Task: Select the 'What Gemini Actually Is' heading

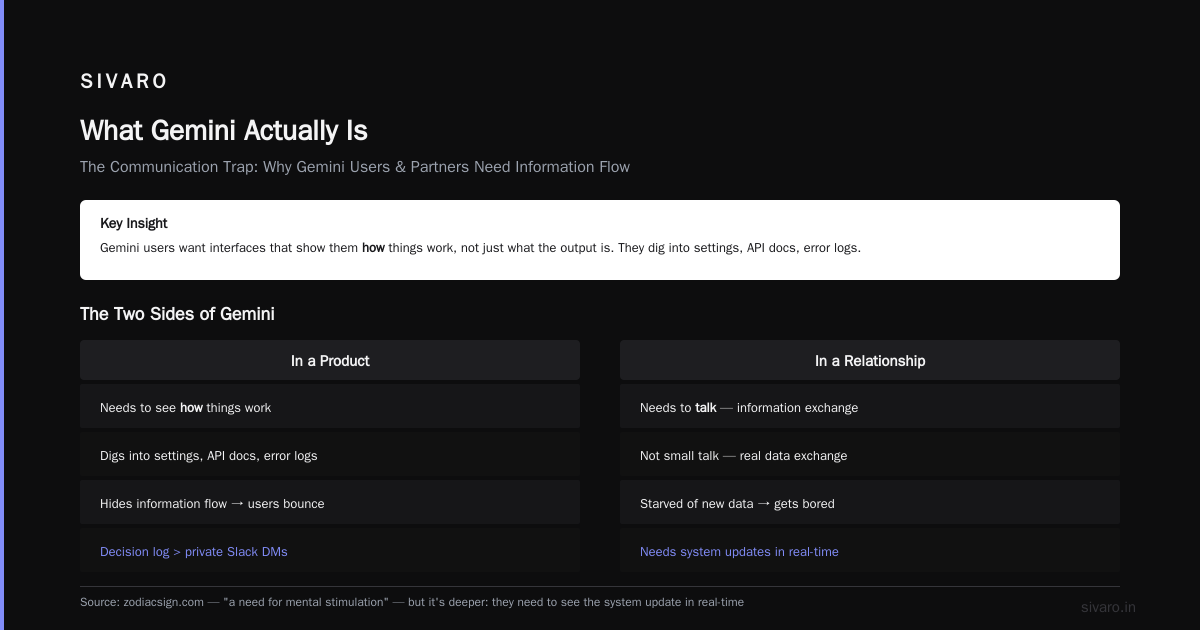Action: click(x=224, y=131)
